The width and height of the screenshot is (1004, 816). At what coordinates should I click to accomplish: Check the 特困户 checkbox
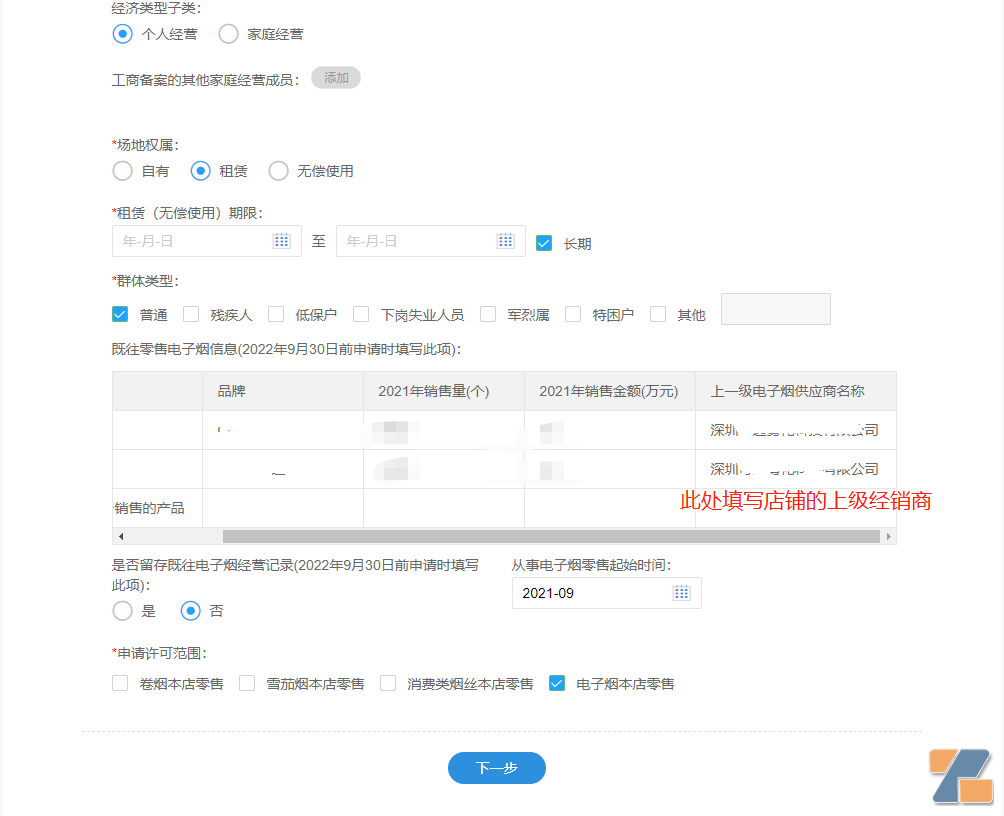coord(572,313)
